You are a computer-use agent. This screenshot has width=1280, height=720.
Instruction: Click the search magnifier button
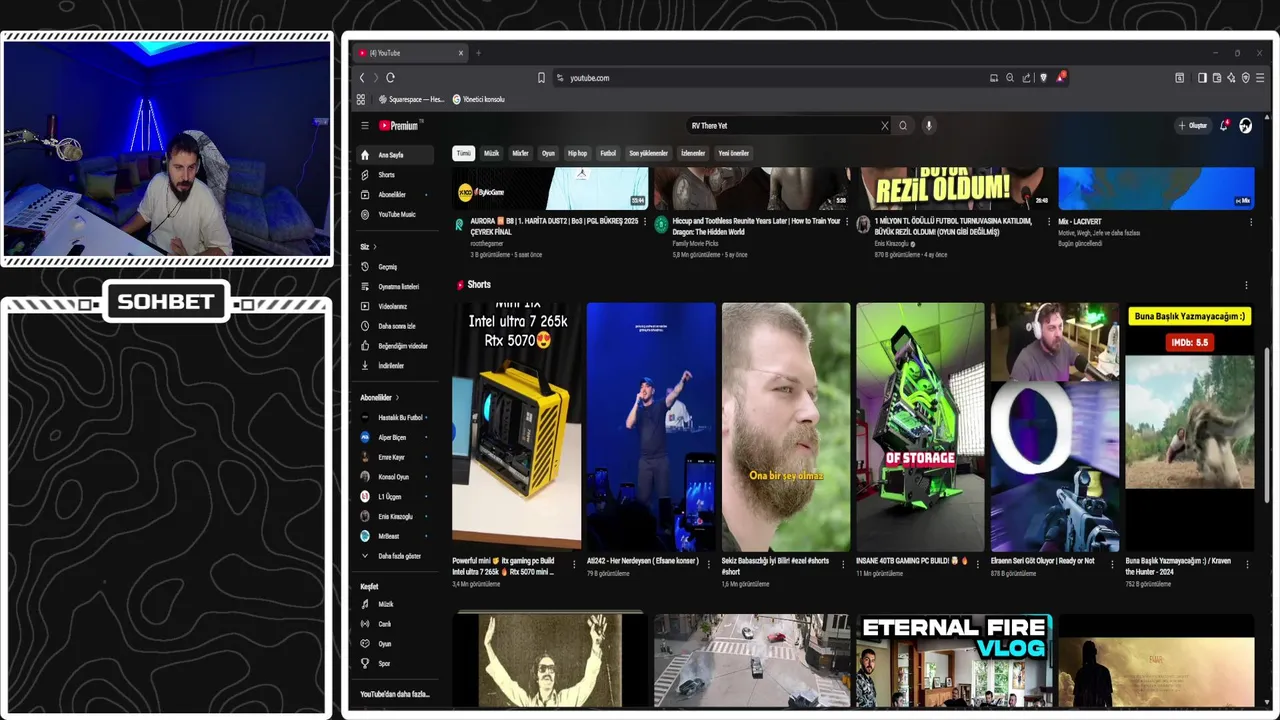pos(903,126)
